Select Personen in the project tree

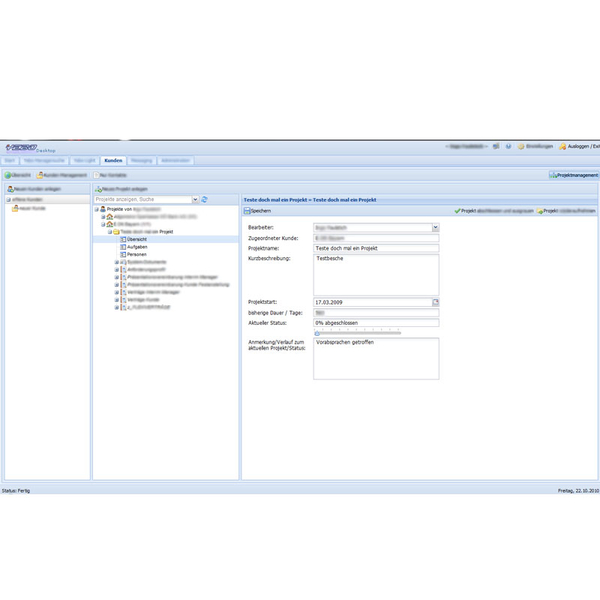click(137, 254)
